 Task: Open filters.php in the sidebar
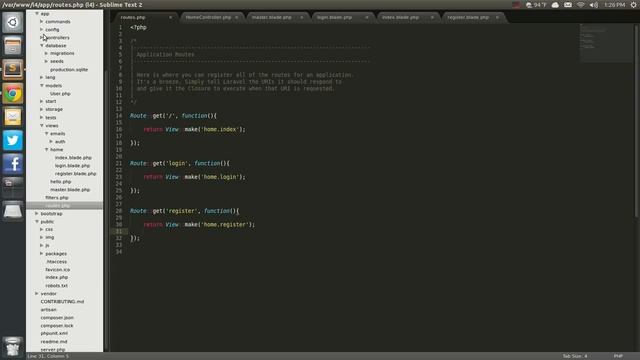[57, 198]
